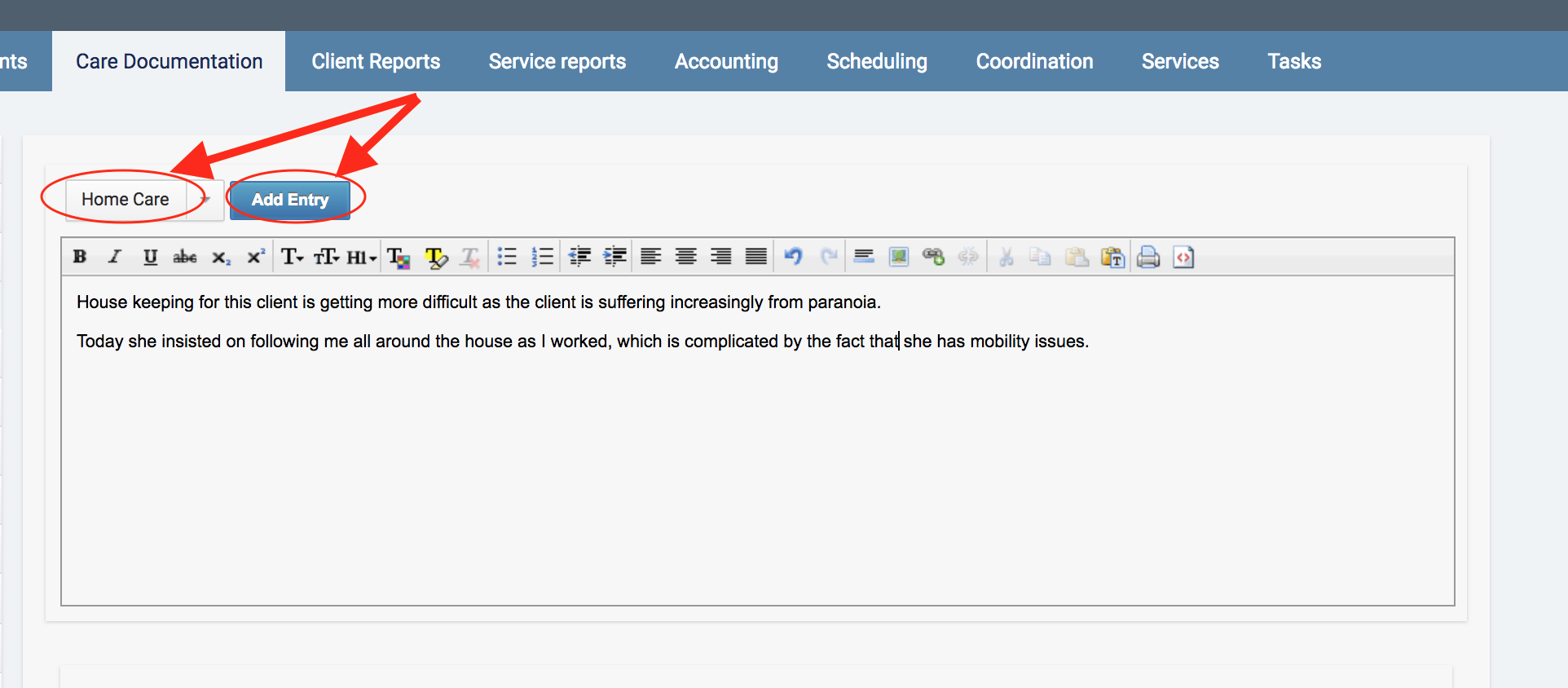The image size is (1568, 688).
Task: Click the Add Entry button
Action: (x=290, y=200)
